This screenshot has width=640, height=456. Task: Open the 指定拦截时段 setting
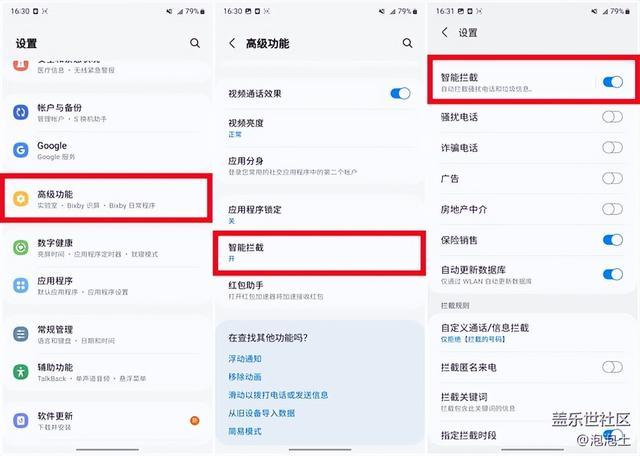(x=533, y=435)
